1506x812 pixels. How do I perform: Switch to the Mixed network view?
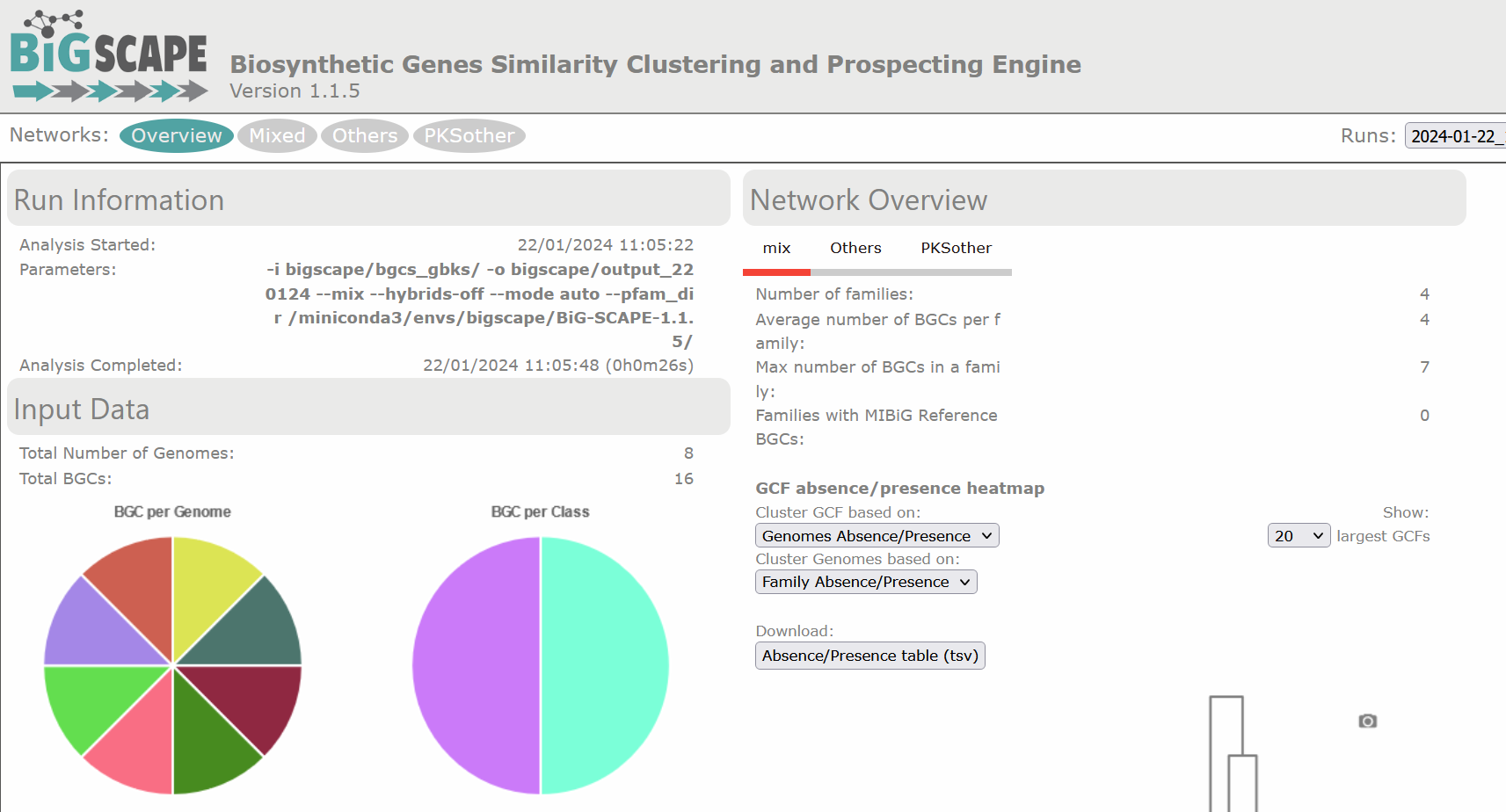coord(277,135)
